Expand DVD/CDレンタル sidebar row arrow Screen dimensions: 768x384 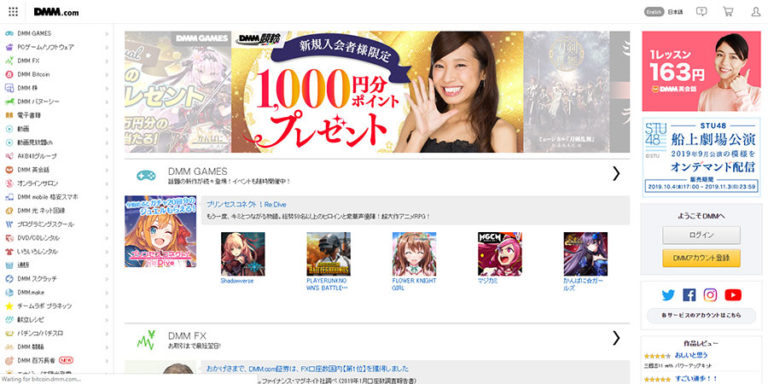pos(106,238)
